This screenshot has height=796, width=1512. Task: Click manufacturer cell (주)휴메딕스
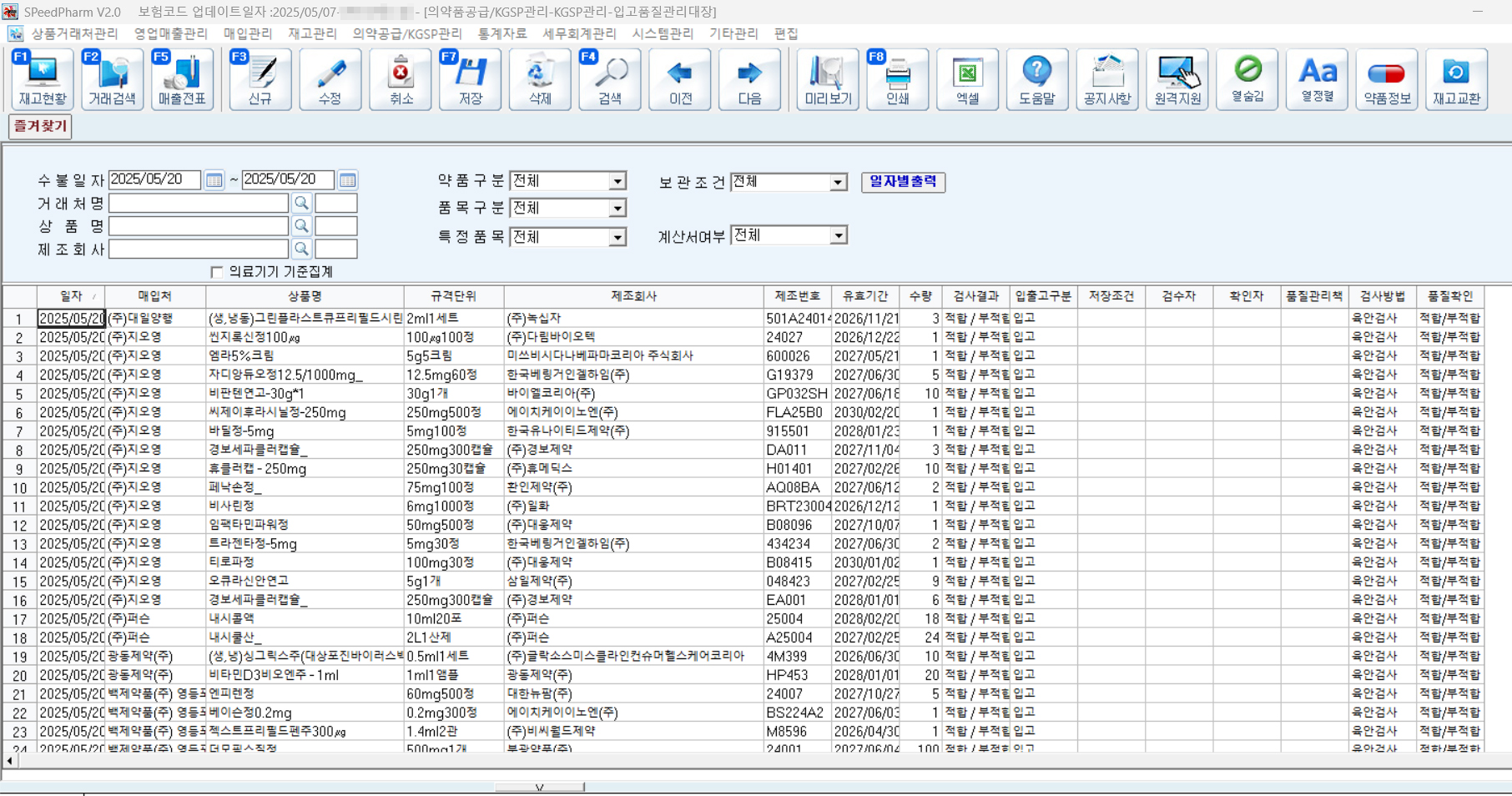click(x=633, y=469)
